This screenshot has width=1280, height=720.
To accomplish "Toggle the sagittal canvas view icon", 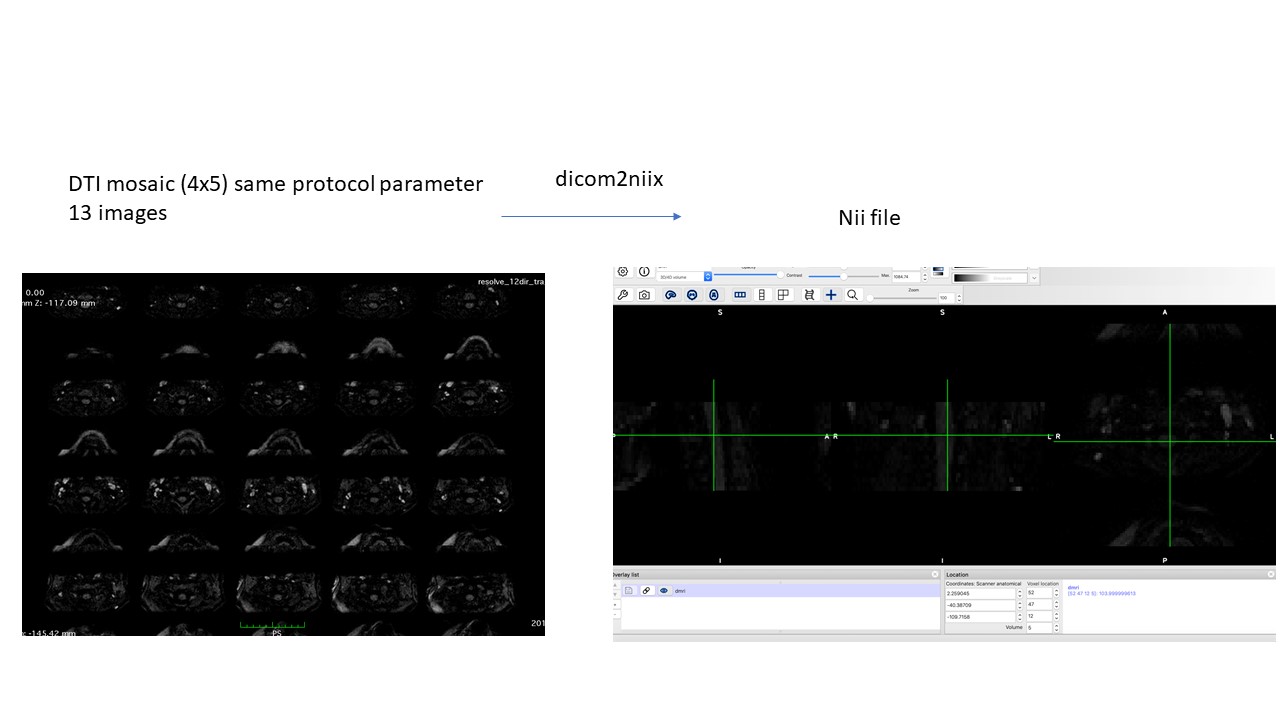I will pyautogui.click(x=670, y=295).
